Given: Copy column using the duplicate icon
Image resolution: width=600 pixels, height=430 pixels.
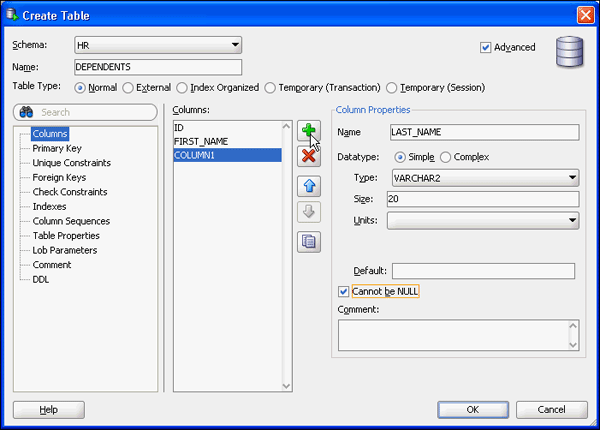Looking at the screenshot, I should coord(309,242).
